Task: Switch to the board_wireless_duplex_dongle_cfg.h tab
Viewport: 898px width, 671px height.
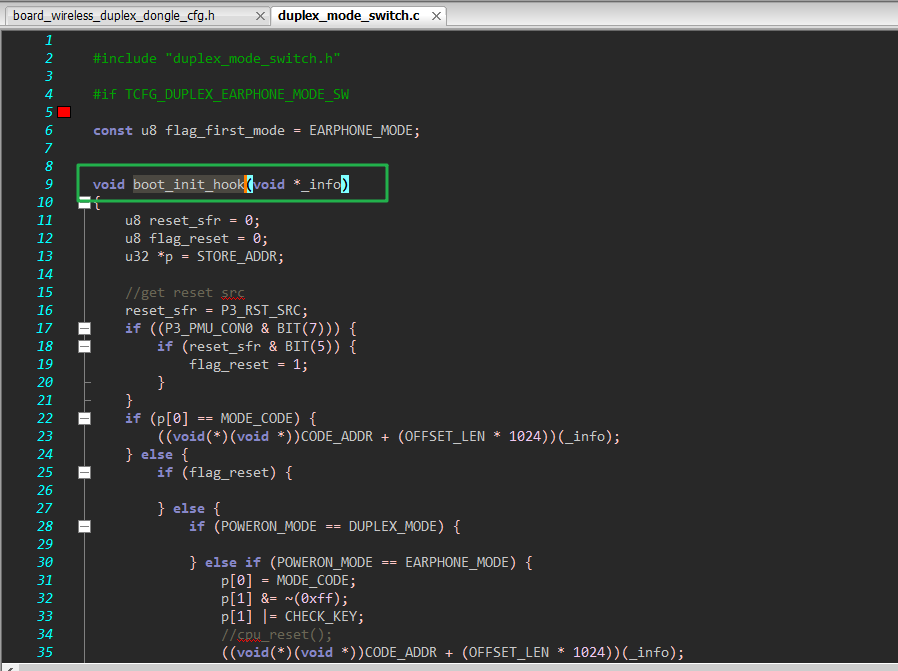Action: point(113,15)
